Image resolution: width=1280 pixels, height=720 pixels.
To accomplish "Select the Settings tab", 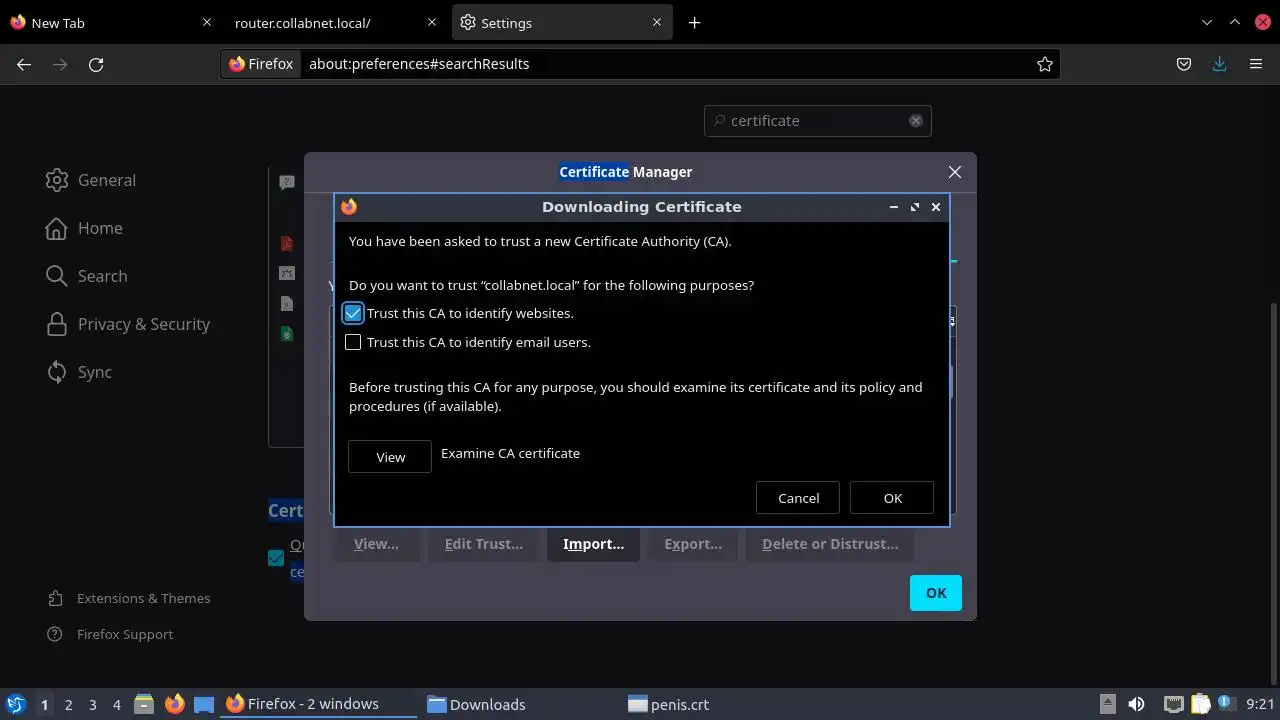I will (563, 22).
